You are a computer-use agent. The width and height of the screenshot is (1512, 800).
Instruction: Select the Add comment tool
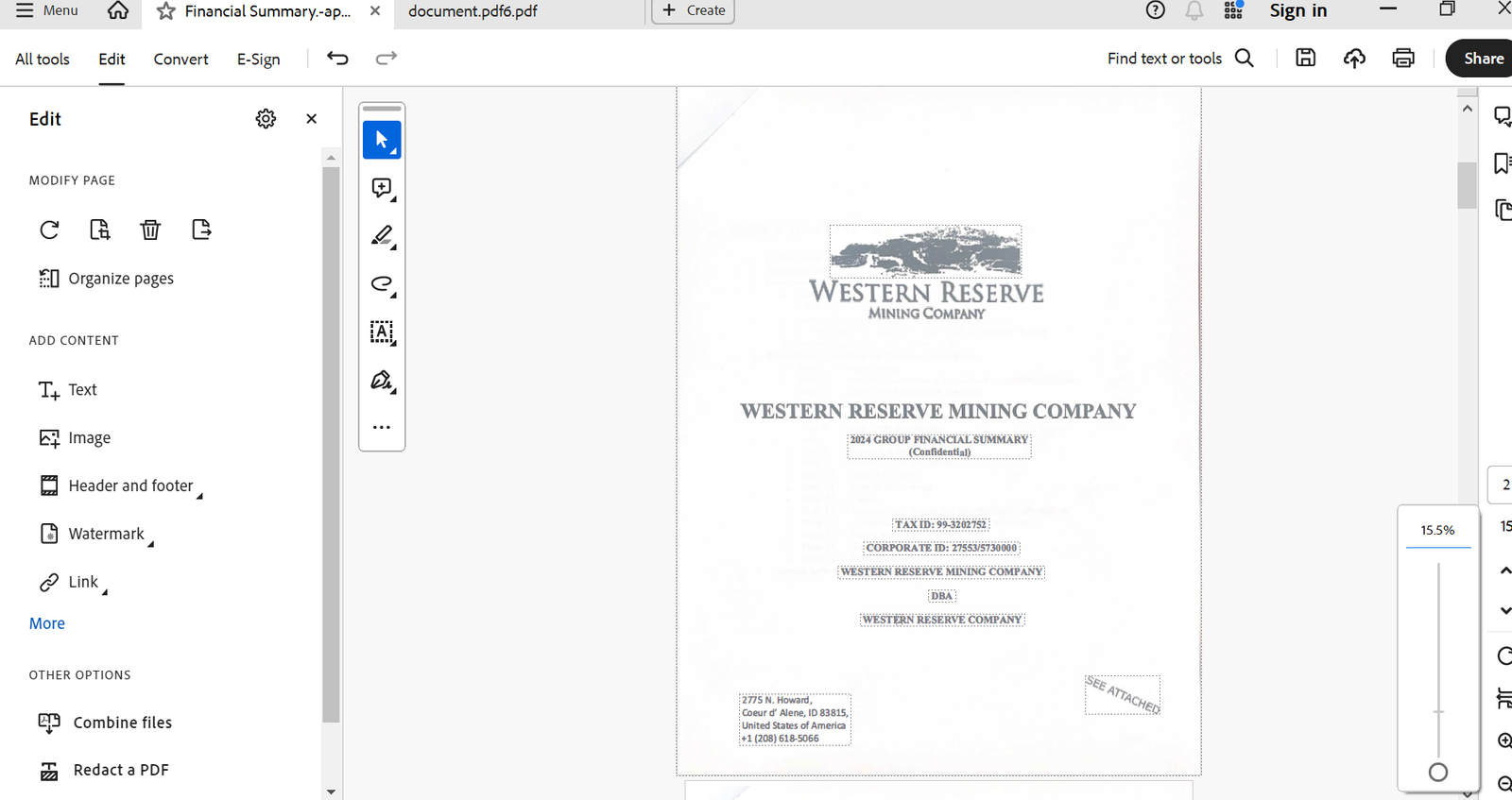(382, 188)
